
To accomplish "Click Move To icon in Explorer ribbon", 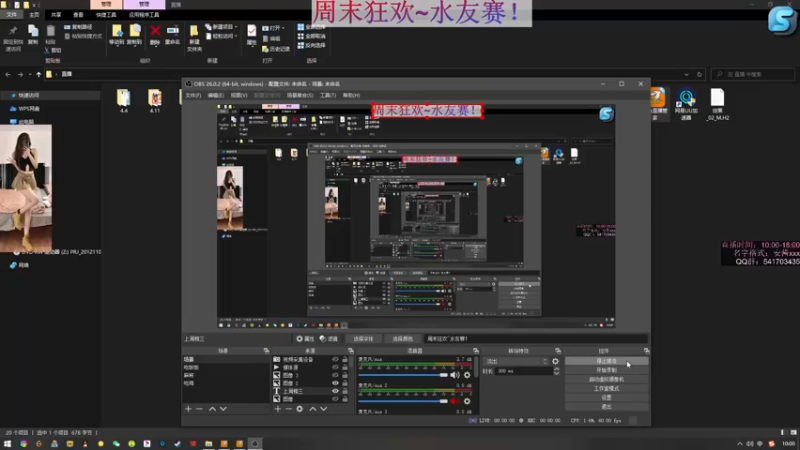I will (117, 31).
